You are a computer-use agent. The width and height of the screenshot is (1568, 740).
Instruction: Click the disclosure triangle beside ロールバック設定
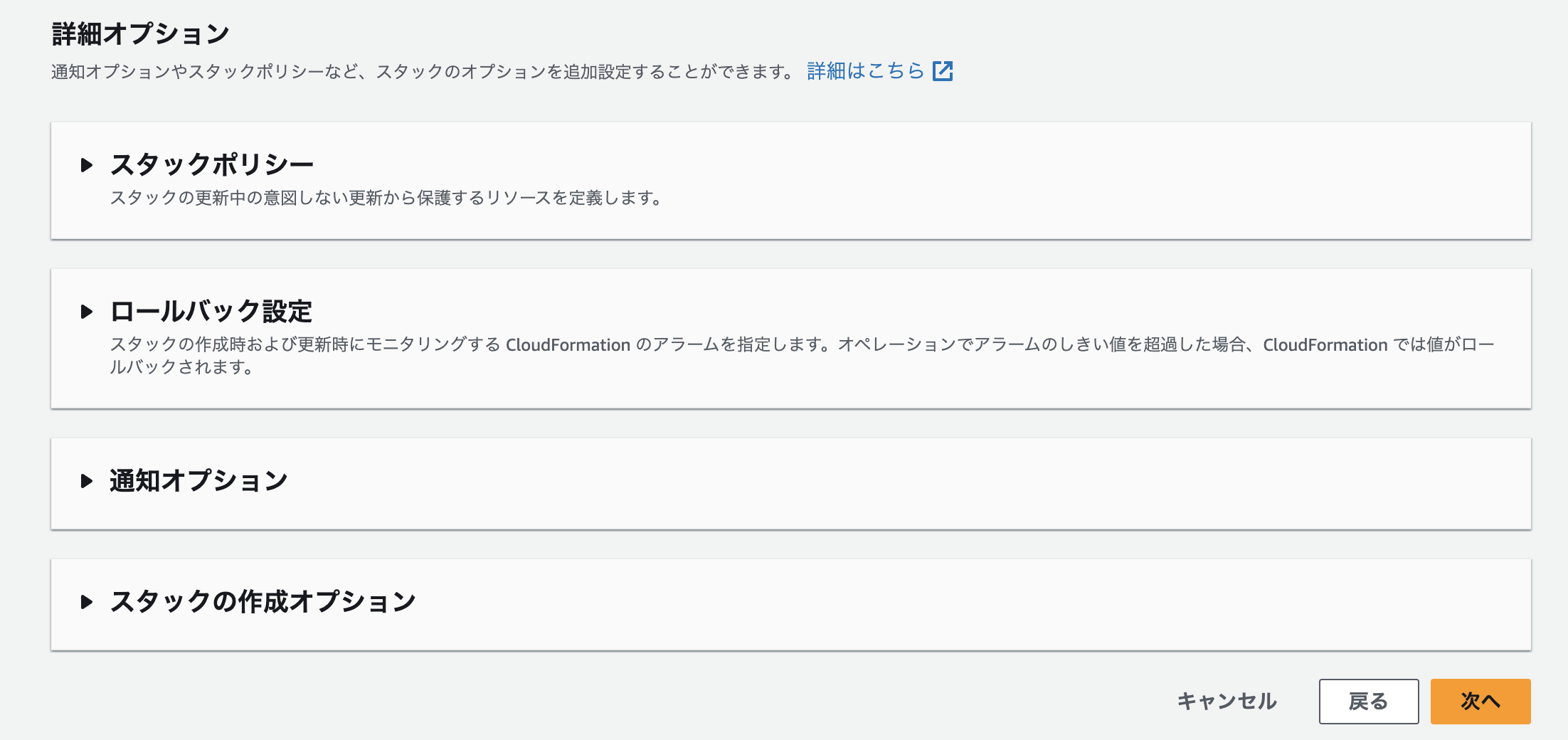click(x=87, y=312)
